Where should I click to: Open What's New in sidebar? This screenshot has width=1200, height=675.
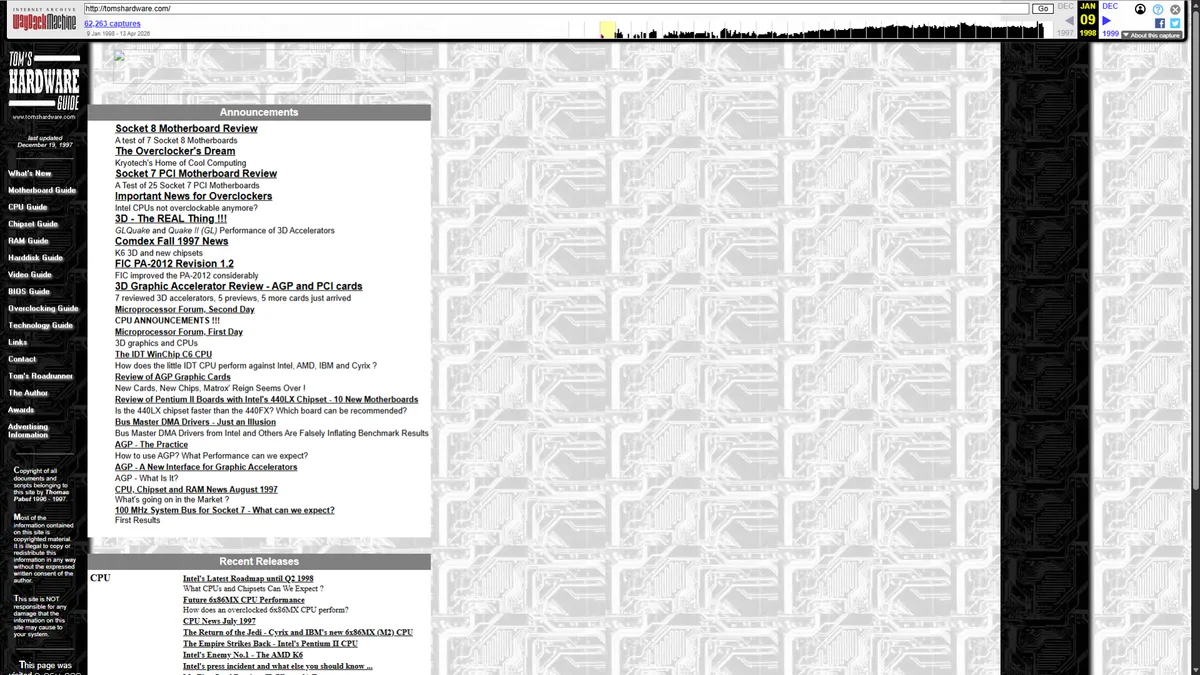[30, 174]
